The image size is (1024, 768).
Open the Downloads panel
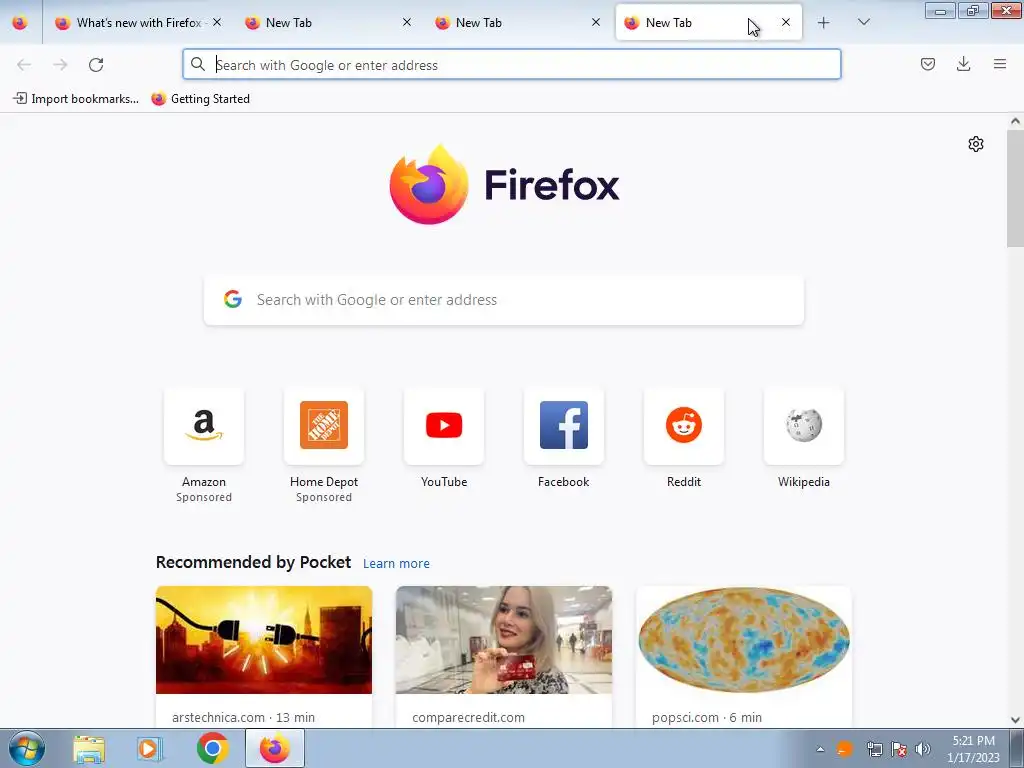click(x=963, y=64)
